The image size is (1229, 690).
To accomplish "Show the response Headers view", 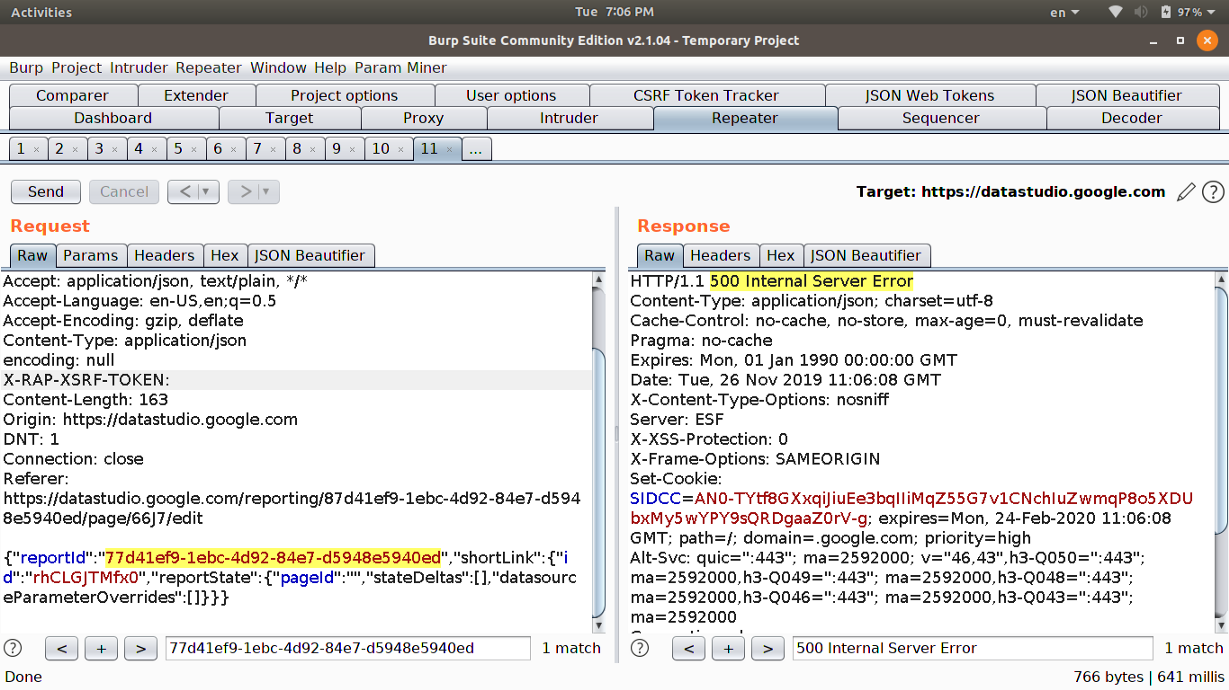I will (720, 255).
